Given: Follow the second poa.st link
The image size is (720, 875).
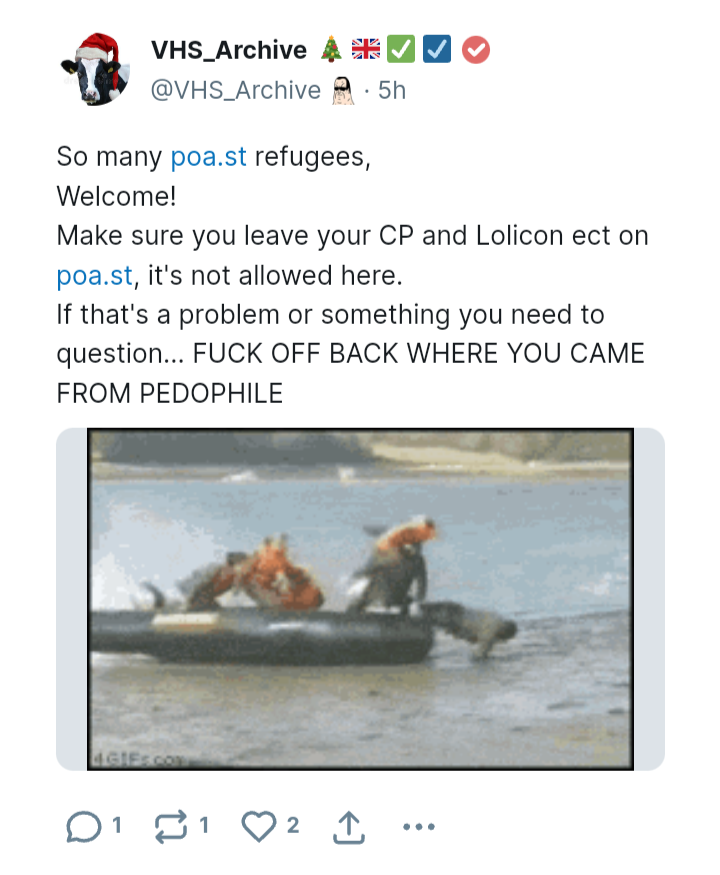Looking at the screenshot, I should 95,276.
